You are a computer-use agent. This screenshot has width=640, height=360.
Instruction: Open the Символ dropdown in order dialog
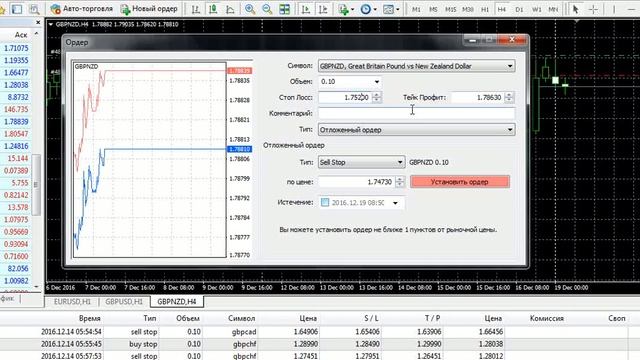[416, 66]
